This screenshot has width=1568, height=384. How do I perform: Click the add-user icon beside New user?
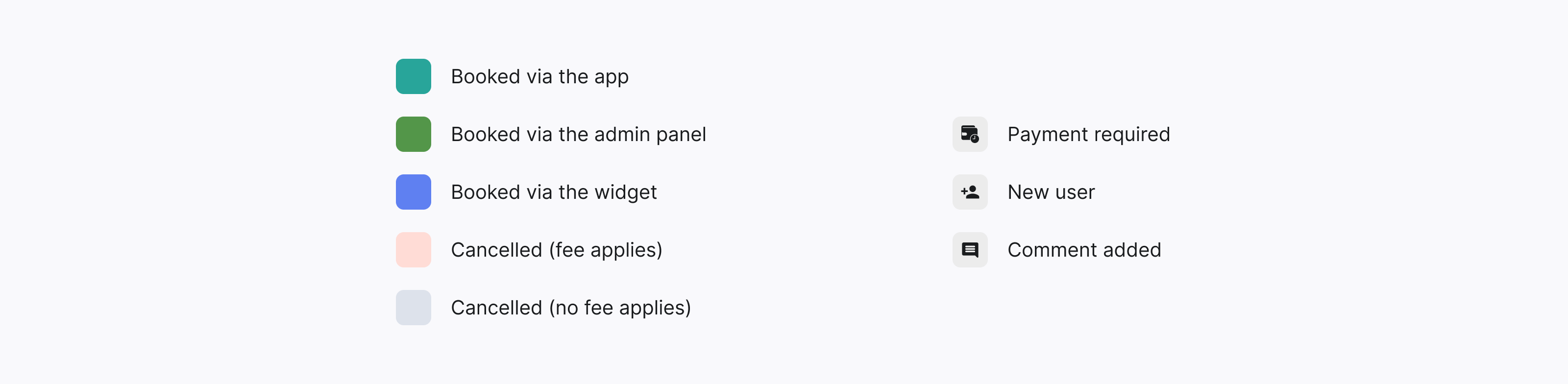point(970,192)
